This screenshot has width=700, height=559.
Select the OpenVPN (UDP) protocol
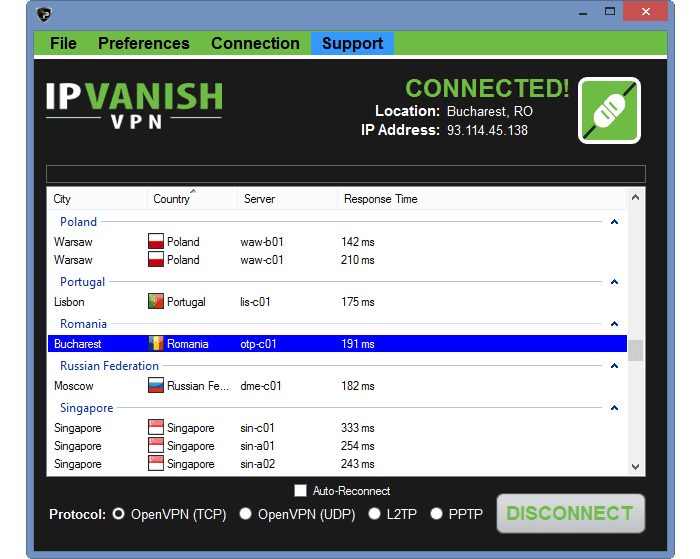click(245, 514)
